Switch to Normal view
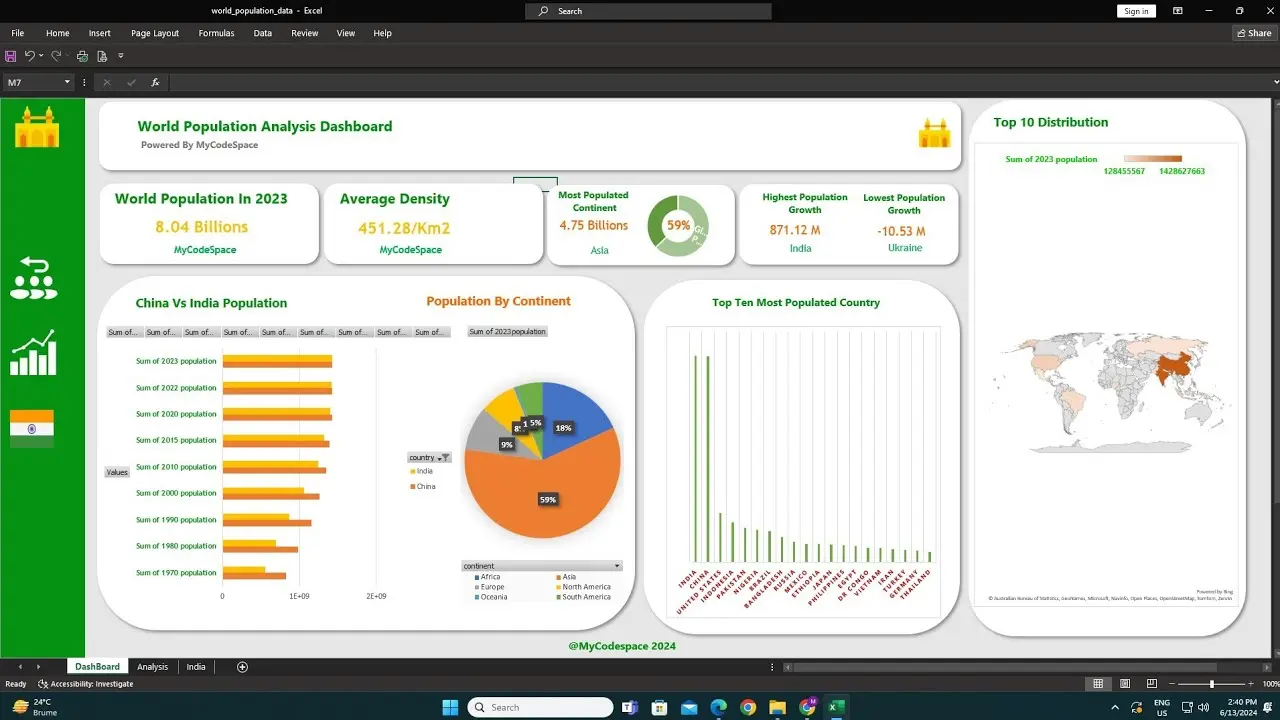The image size is (1280, 720). tap(1098, 684)
